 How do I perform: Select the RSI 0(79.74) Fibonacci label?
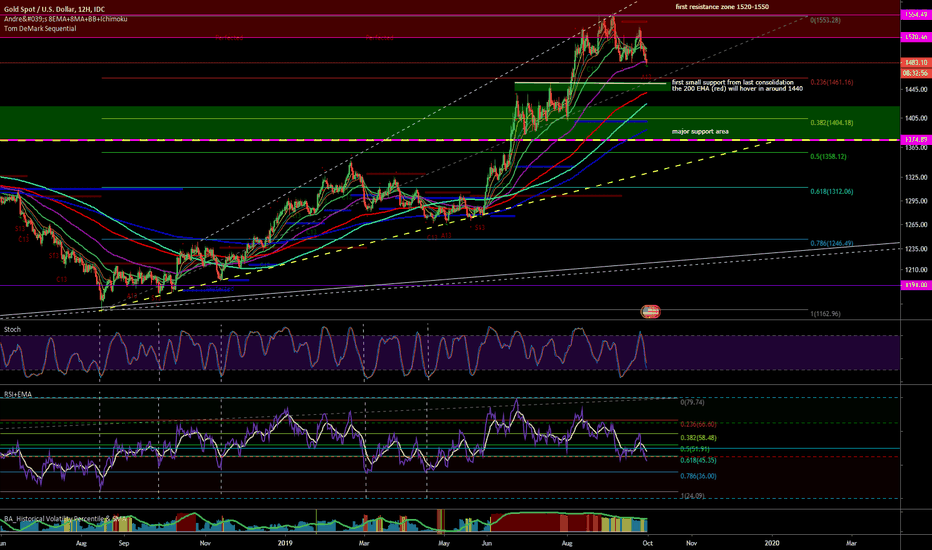(x=692, y=403)
